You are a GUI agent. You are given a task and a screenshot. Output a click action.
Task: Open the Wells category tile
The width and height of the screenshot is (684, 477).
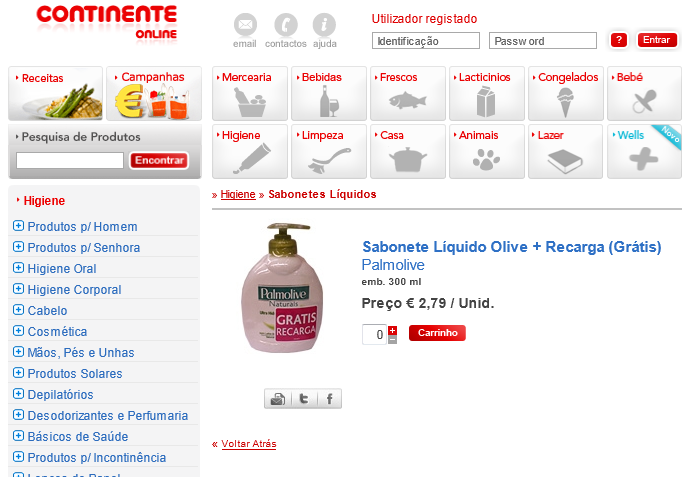tap(644, 151)
